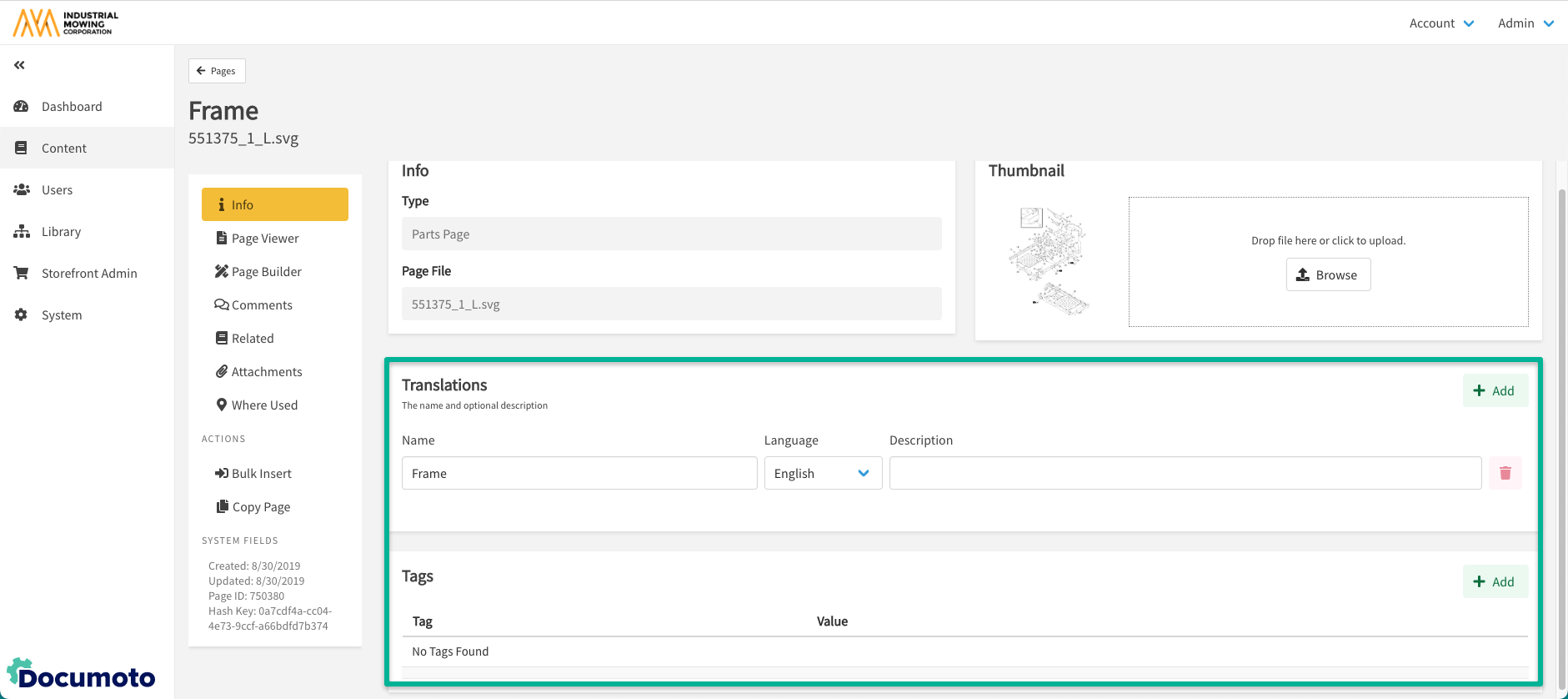Click the translation Description field
Viewport: 1568px width, 699px height.
(1185, 473)
